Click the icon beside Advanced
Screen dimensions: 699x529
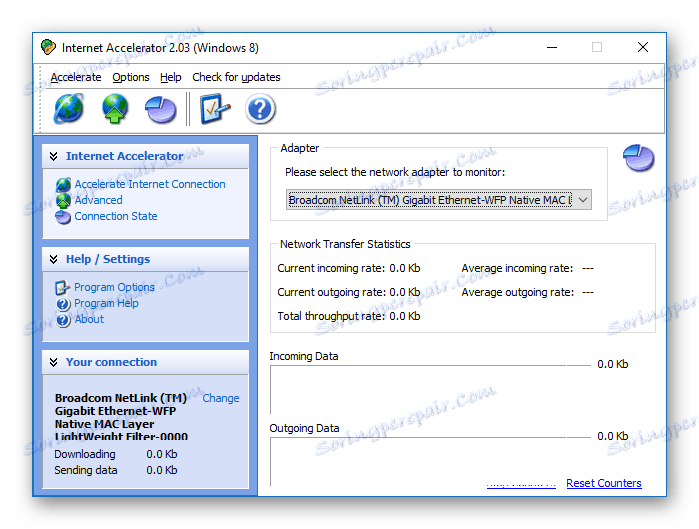(x=63, y=201)
